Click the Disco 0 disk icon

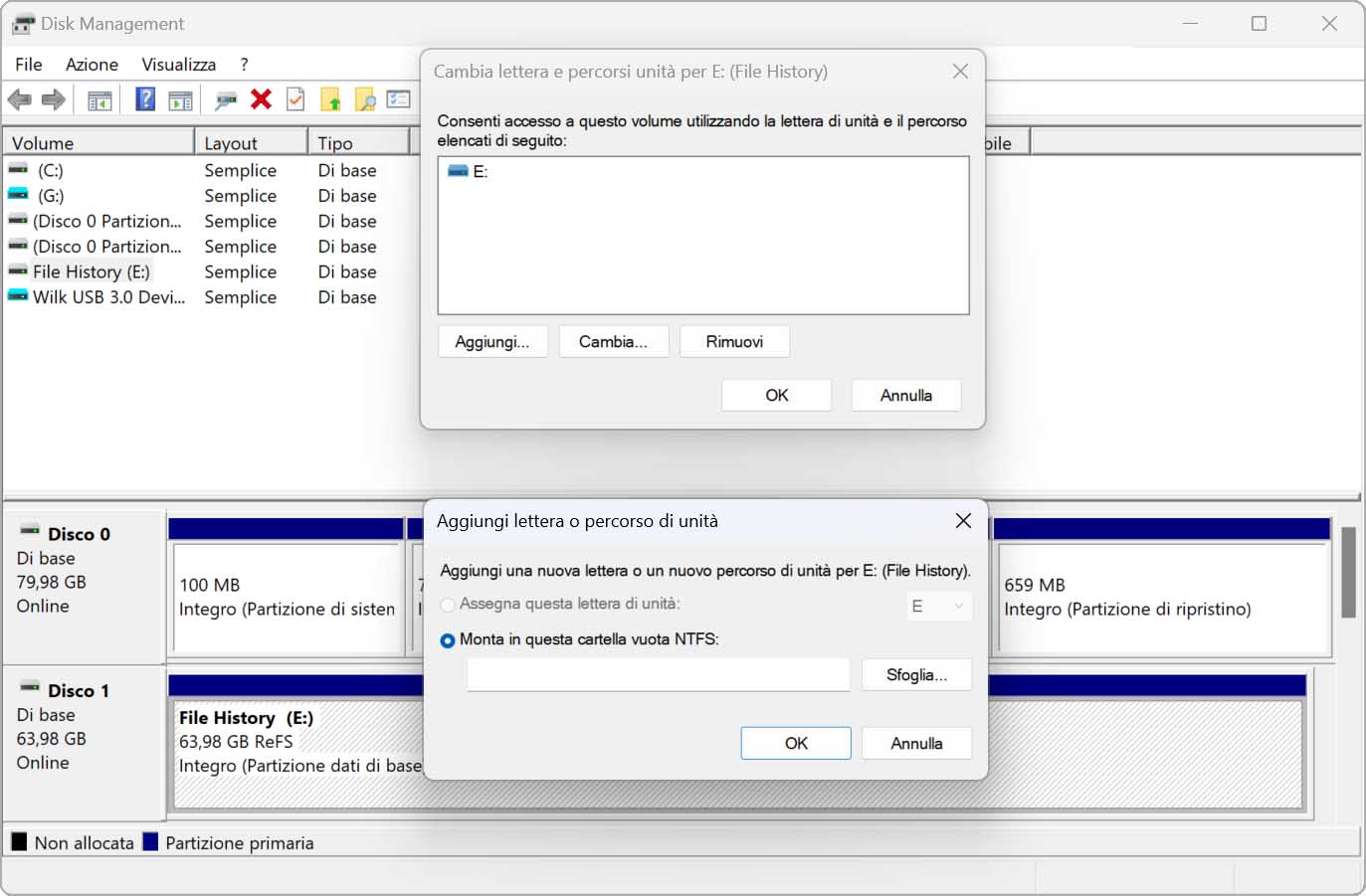point(30,531)
